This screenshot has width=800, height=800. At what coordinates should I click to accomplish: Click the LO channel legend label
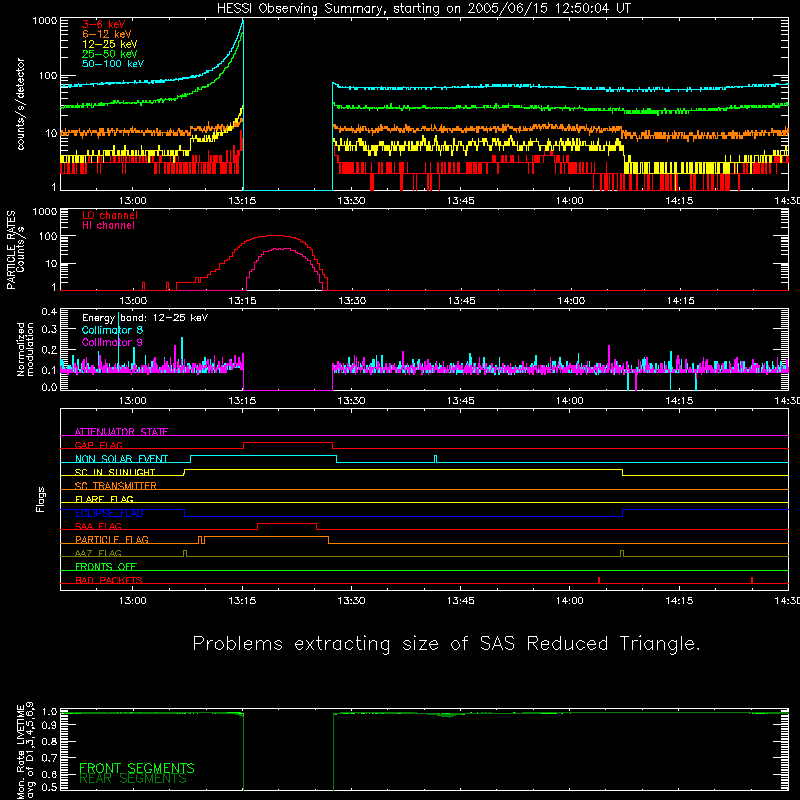(110, 215)
